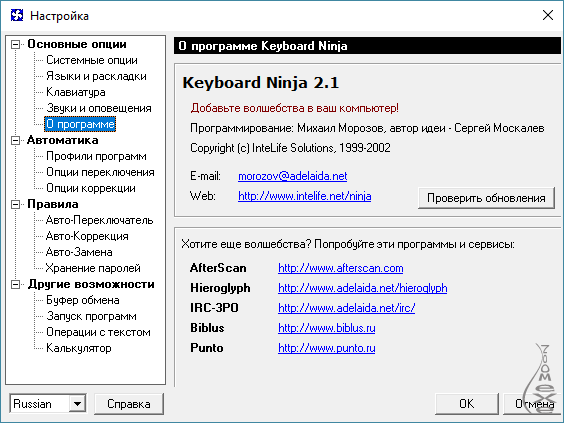Collapse the Основные опции tree group

(x=15, y=44)
